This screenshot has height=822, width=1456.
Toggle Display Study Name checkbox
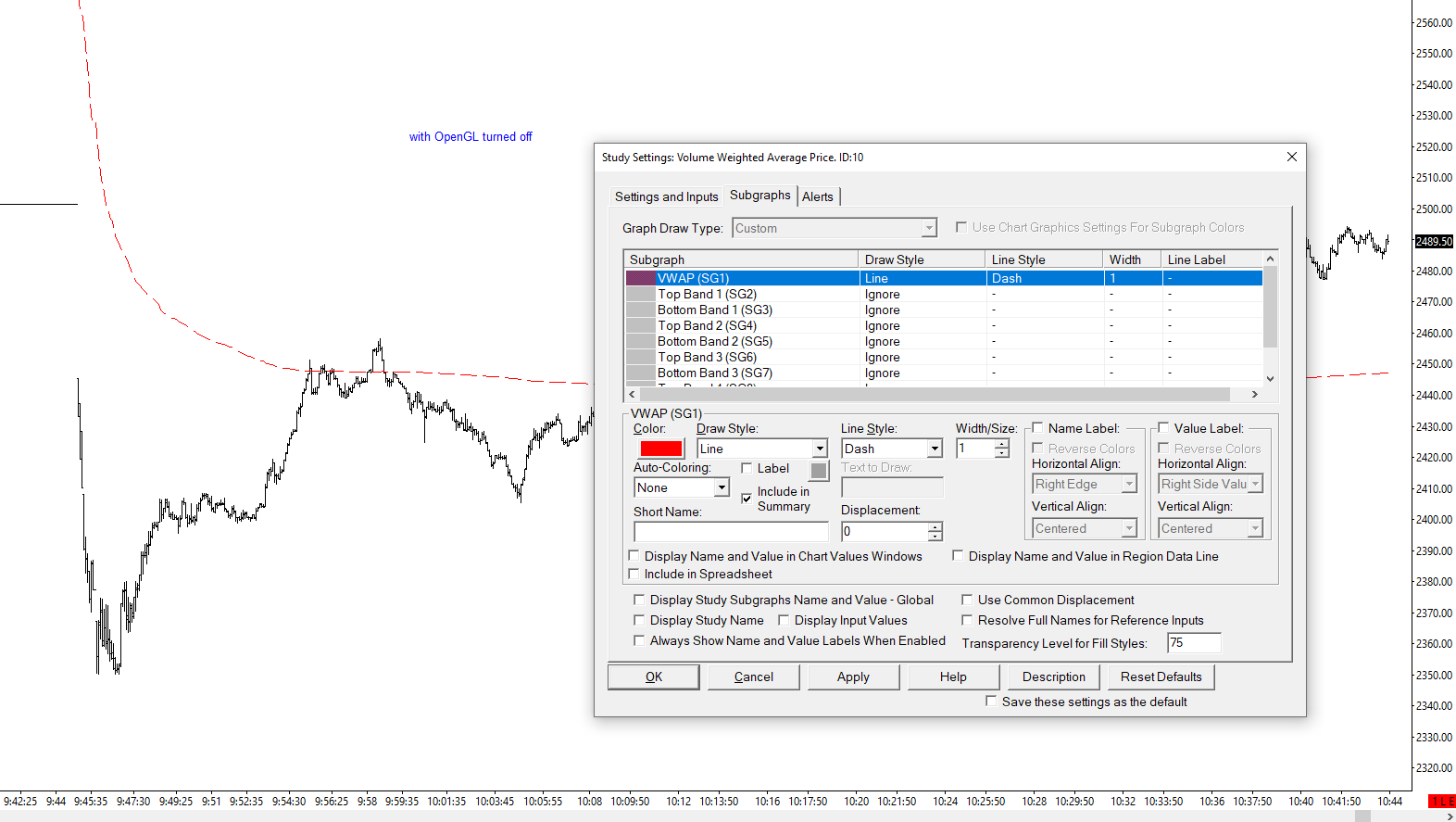click(x=639, y=620)
